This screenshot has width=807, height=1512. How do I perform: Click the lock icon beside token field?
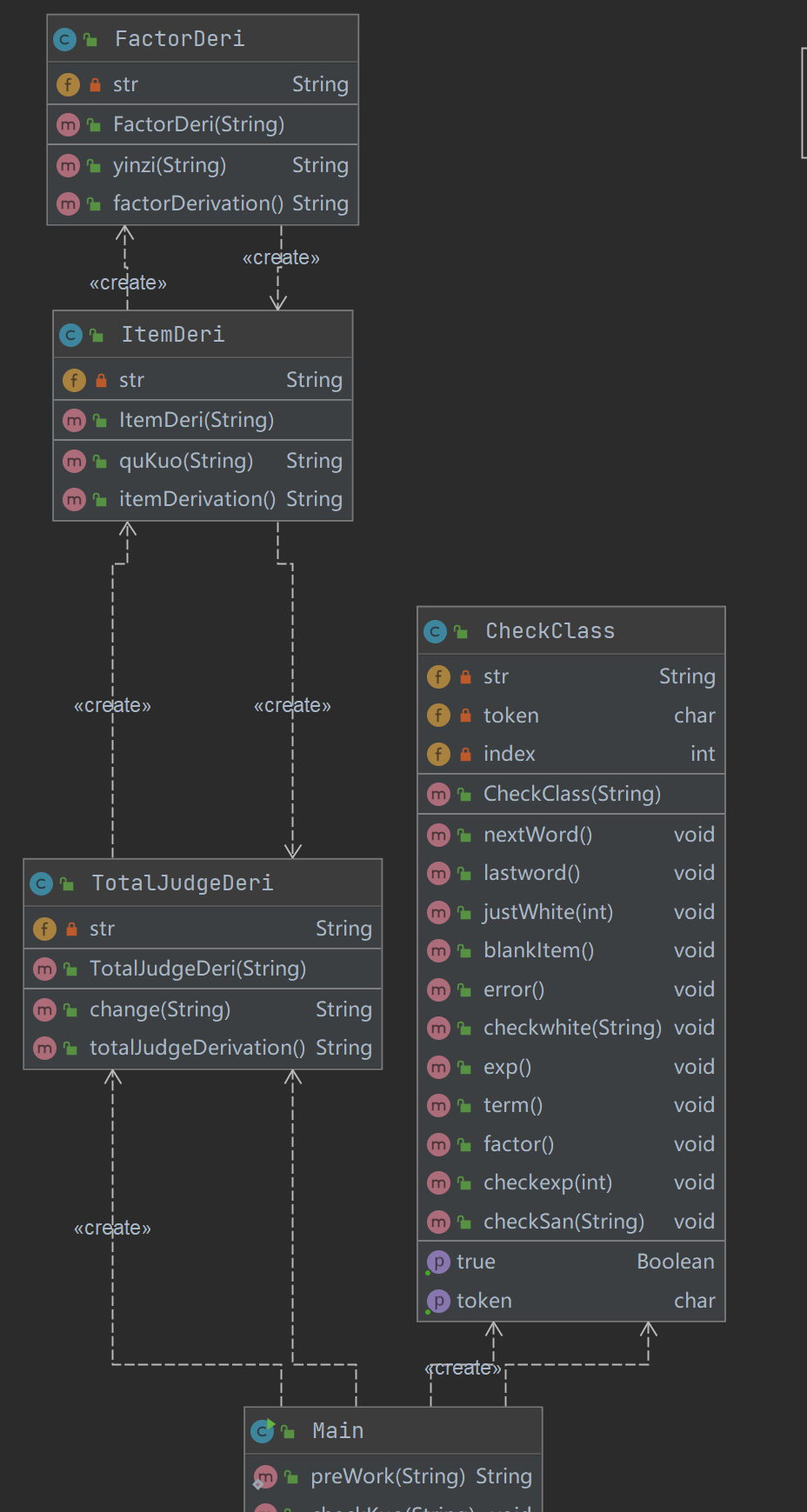[x=465, y=716]
